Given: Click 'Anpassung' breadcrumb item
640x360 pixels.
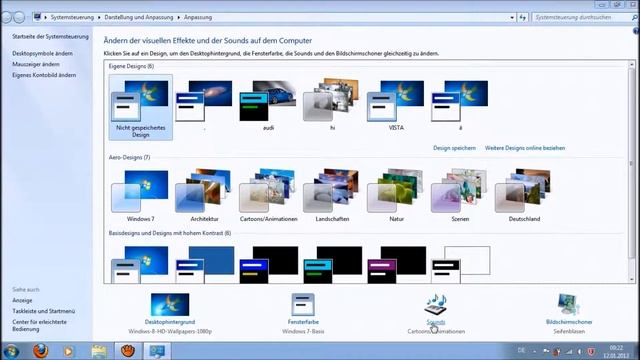Looking at the screenshot, I should (x=198, y=18).
